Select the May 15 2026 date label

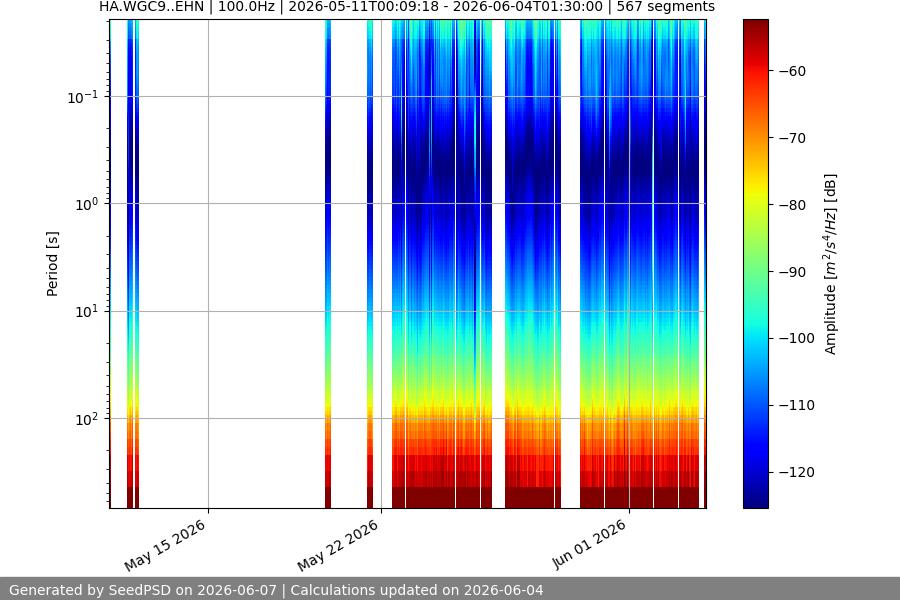pyautogui.click(x=165, y=545)
